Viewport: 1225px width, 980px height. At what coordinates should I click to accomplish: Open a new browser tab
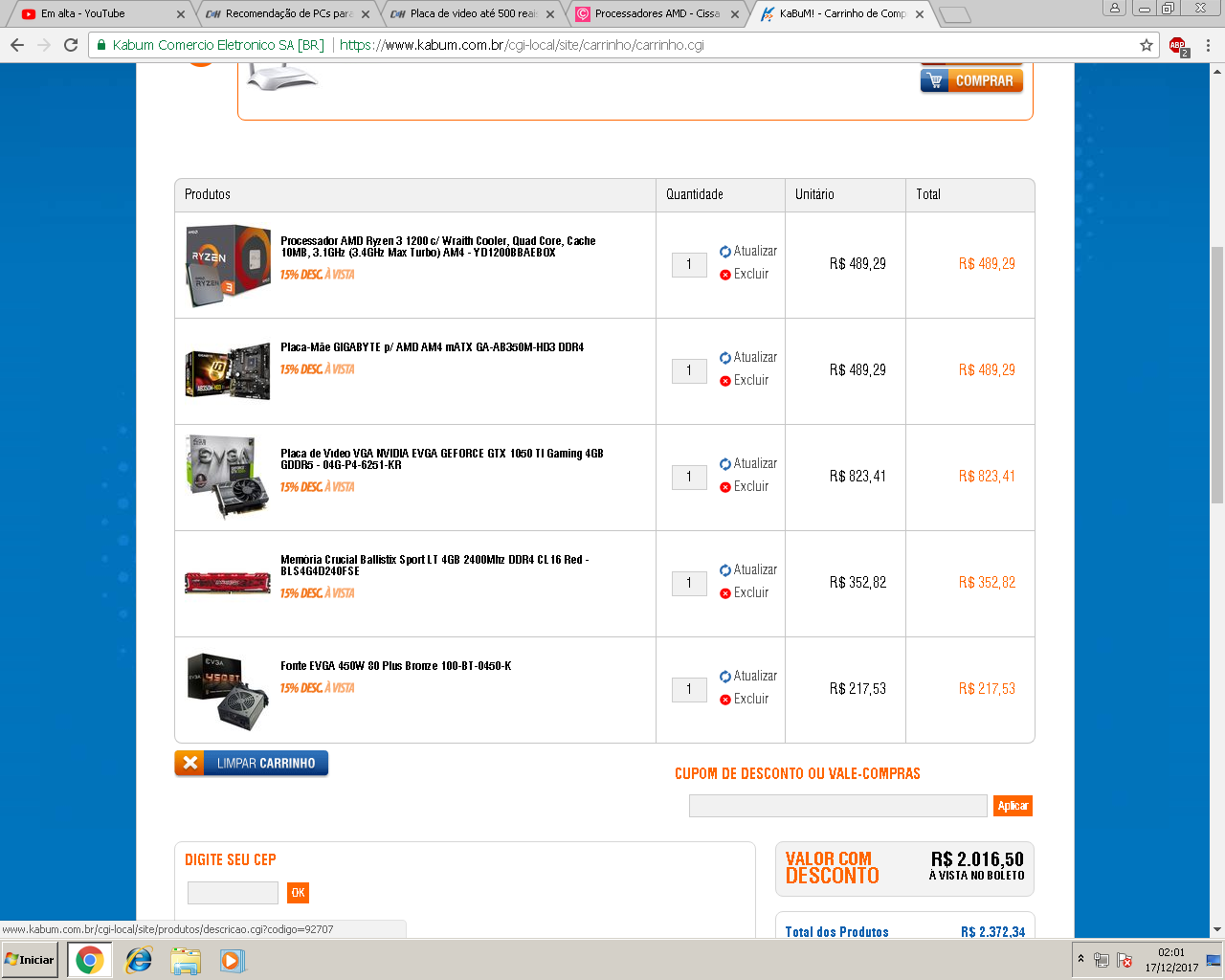coord(955,14)
